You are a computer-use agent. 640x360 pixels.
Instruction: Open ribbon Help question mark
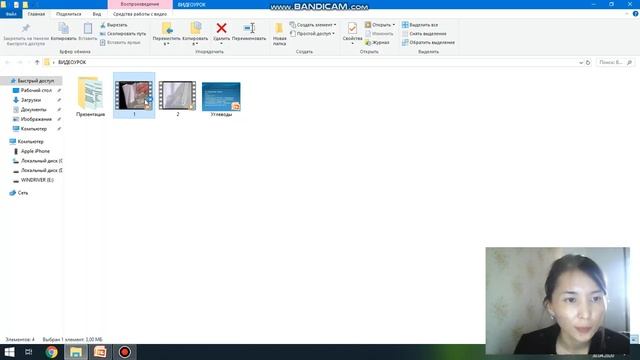pos(636,14)
